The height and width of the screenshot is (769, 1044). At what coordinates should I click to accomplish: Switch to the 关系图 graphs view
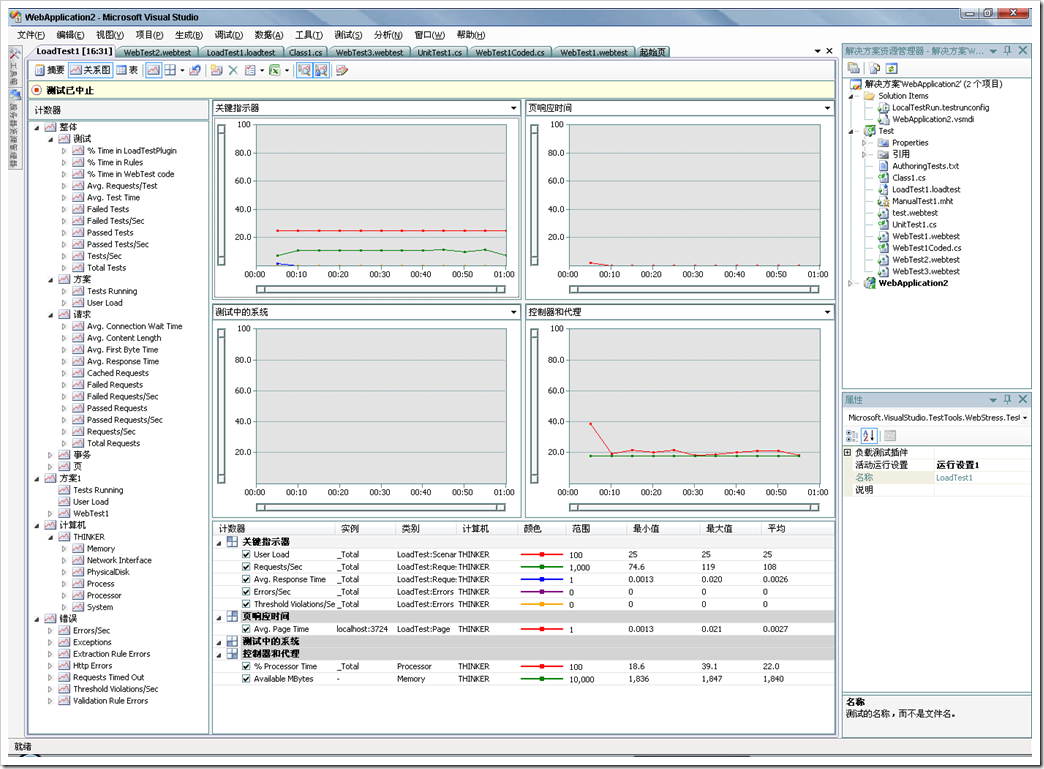(91, 70)
